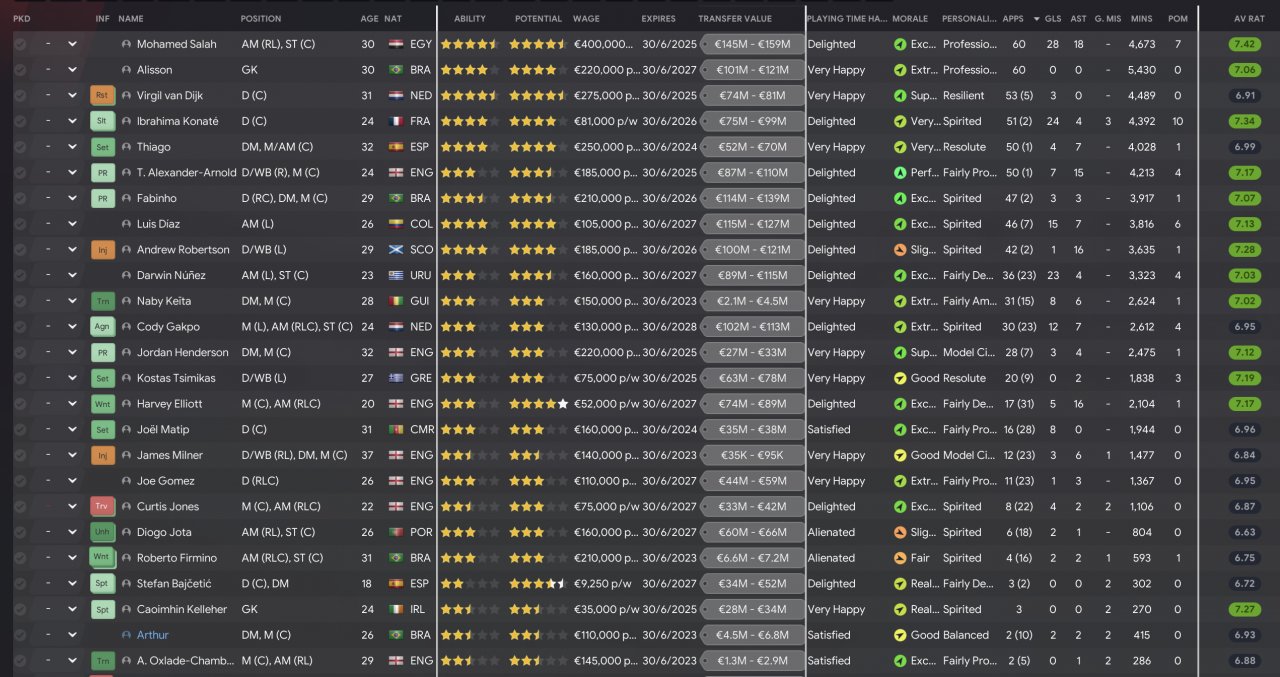Open the picked dropdown chevron for Fabinho
The height and width of the screenshot is (677, 1280).
pos(72,198)
